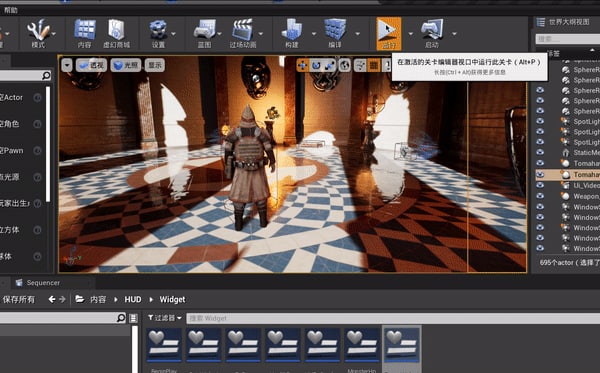
Task: Toggle visibility eye of Weapon_ row
Action: (x=540, y=196)
